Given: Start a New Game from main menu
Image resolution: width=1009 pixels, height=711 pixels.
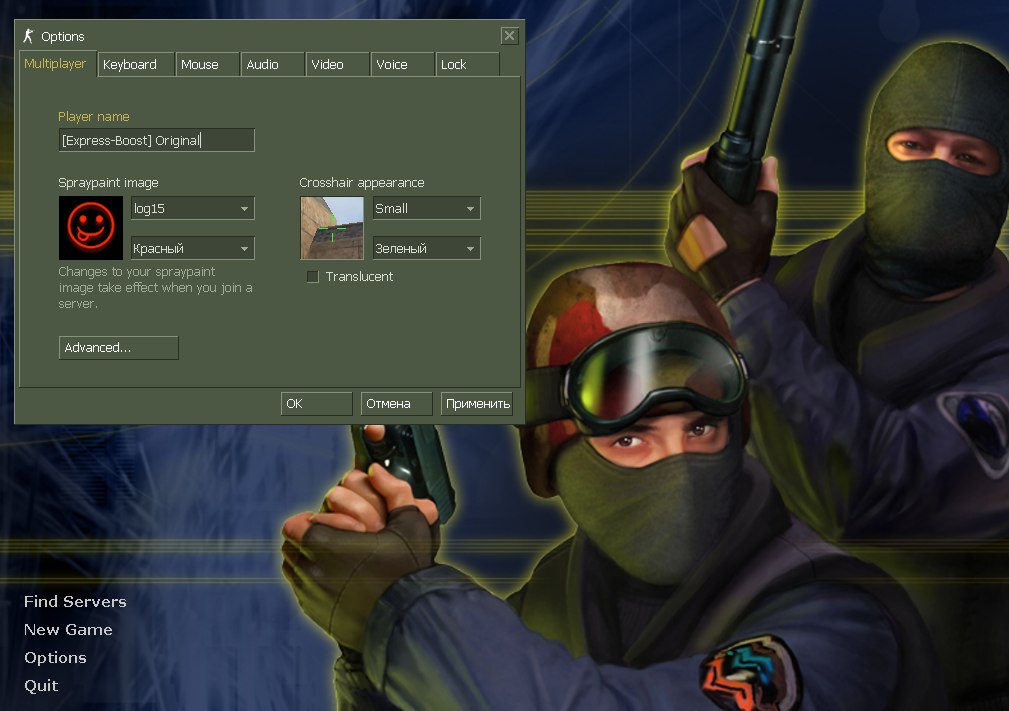Looking at the screenshot, I should point(68,630).
